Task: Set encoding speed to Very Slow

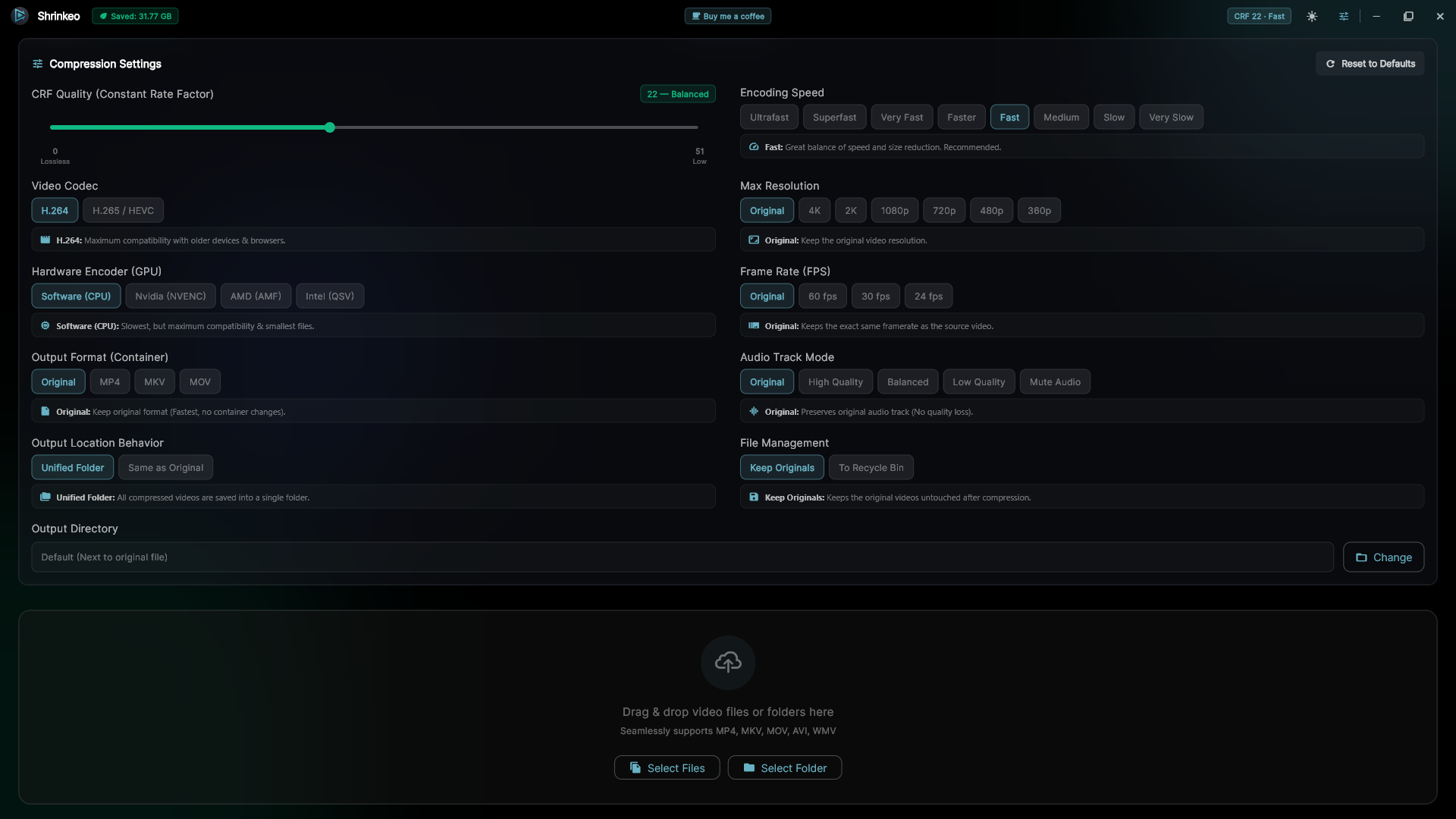Action: (x=1171, y=117)
